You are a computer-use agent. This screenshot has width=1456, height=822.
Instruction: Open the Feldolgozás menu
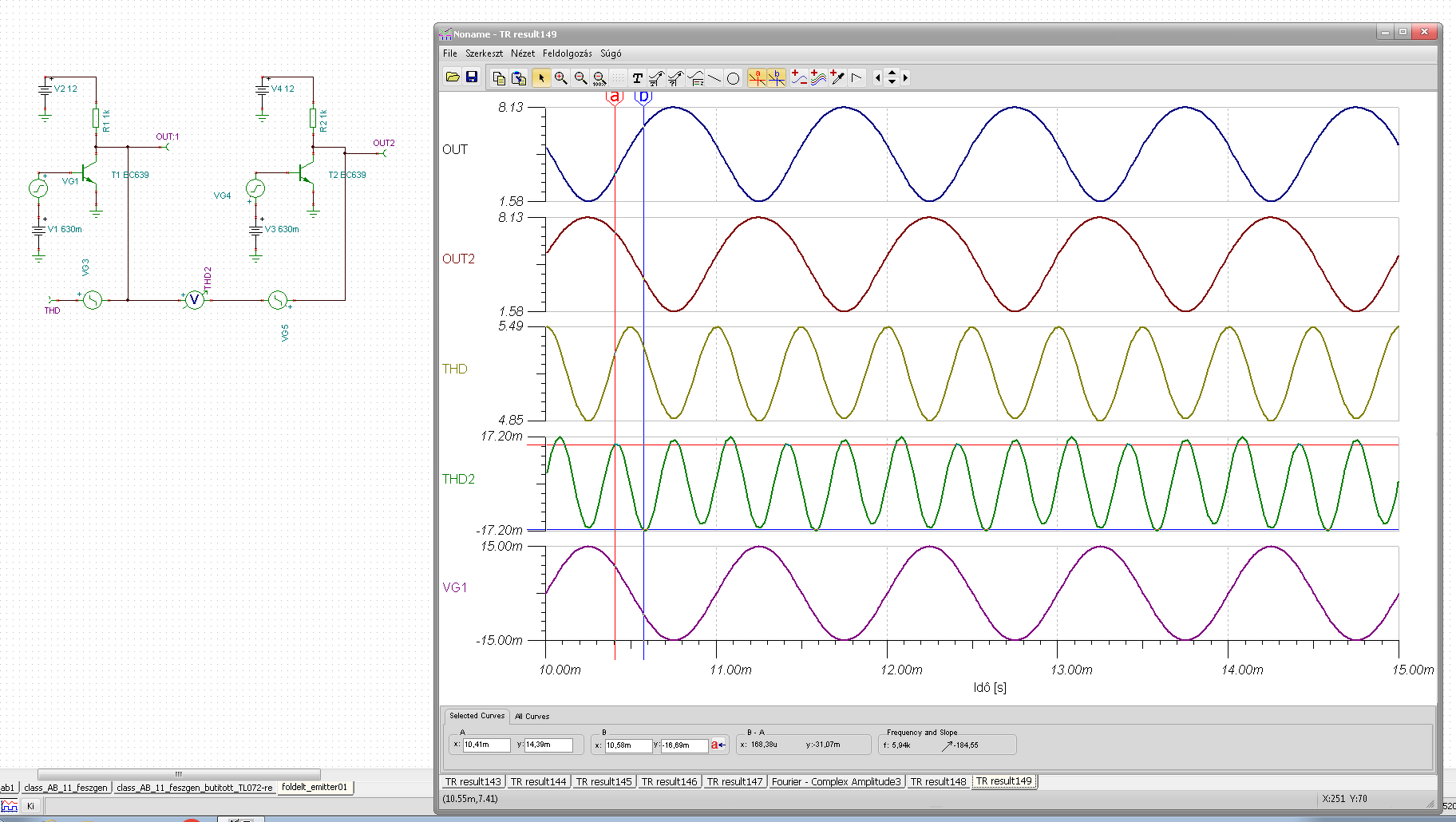[x=567, y=53]
